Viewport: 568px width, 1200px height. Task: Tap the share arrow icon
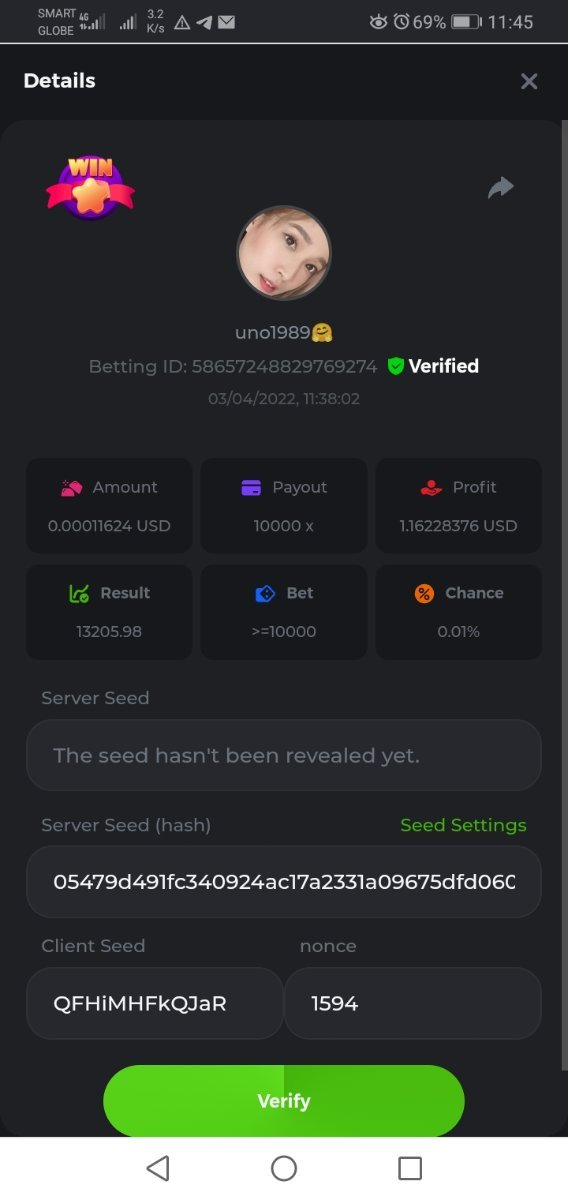500,187
